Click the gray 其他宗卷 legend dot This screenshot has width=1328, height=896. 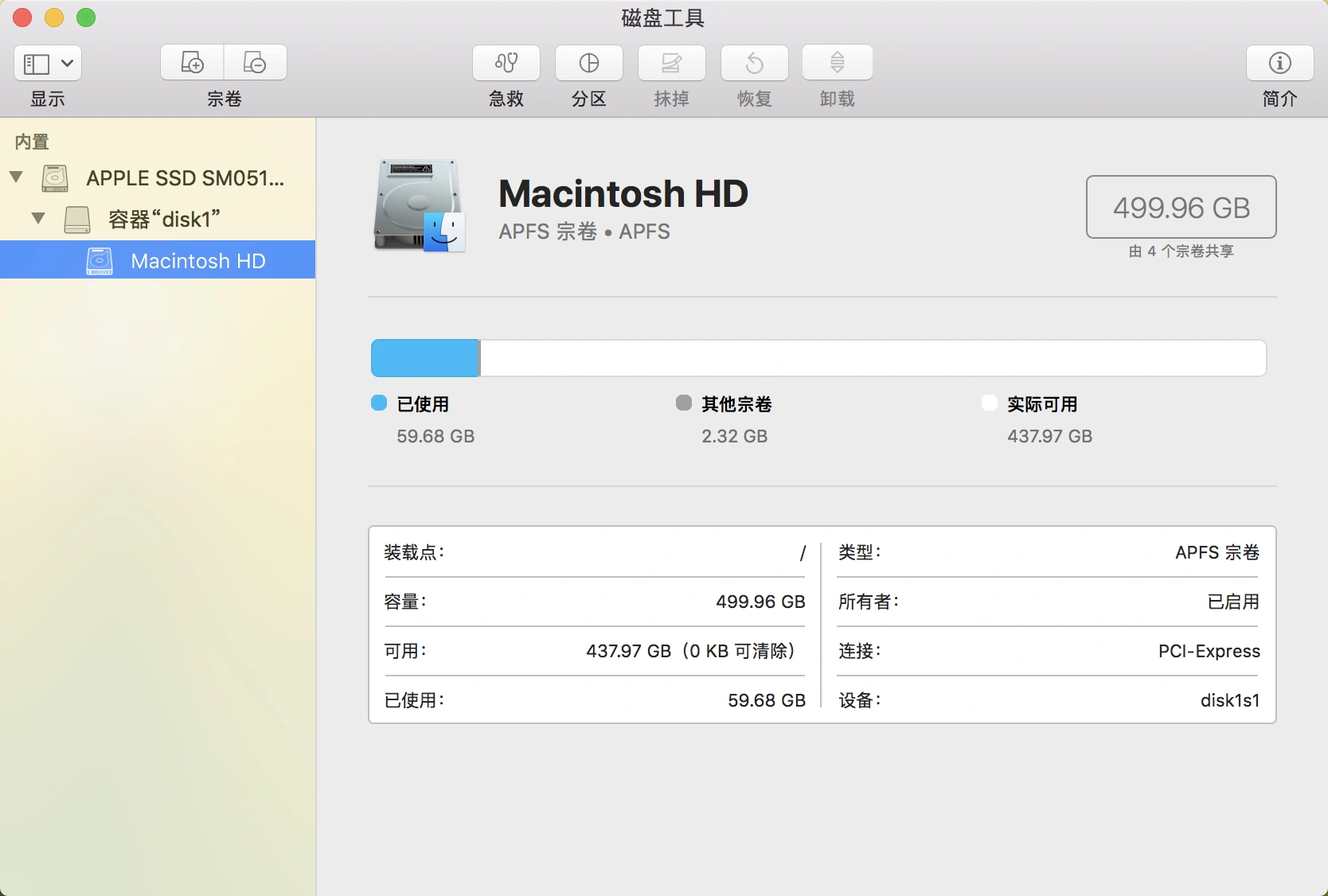point(684,403)
